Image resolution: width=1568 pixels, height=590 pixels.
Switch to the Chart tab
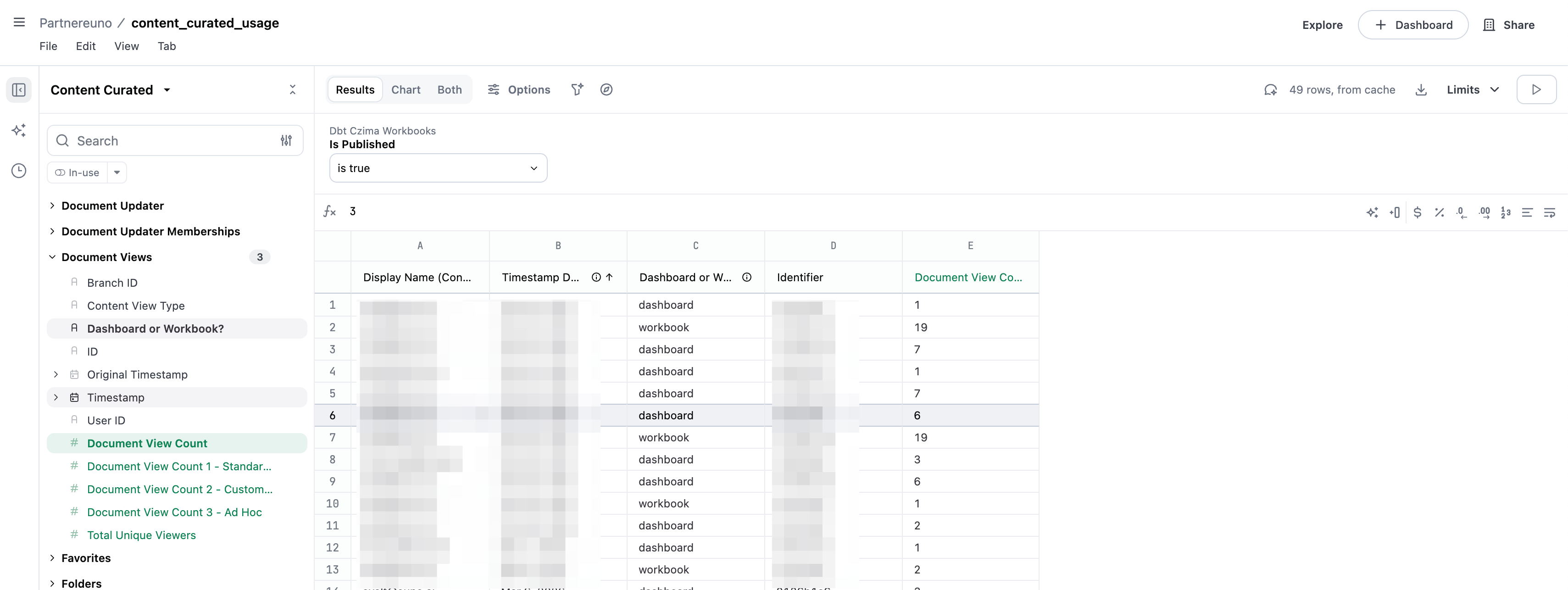pos(406,89)
